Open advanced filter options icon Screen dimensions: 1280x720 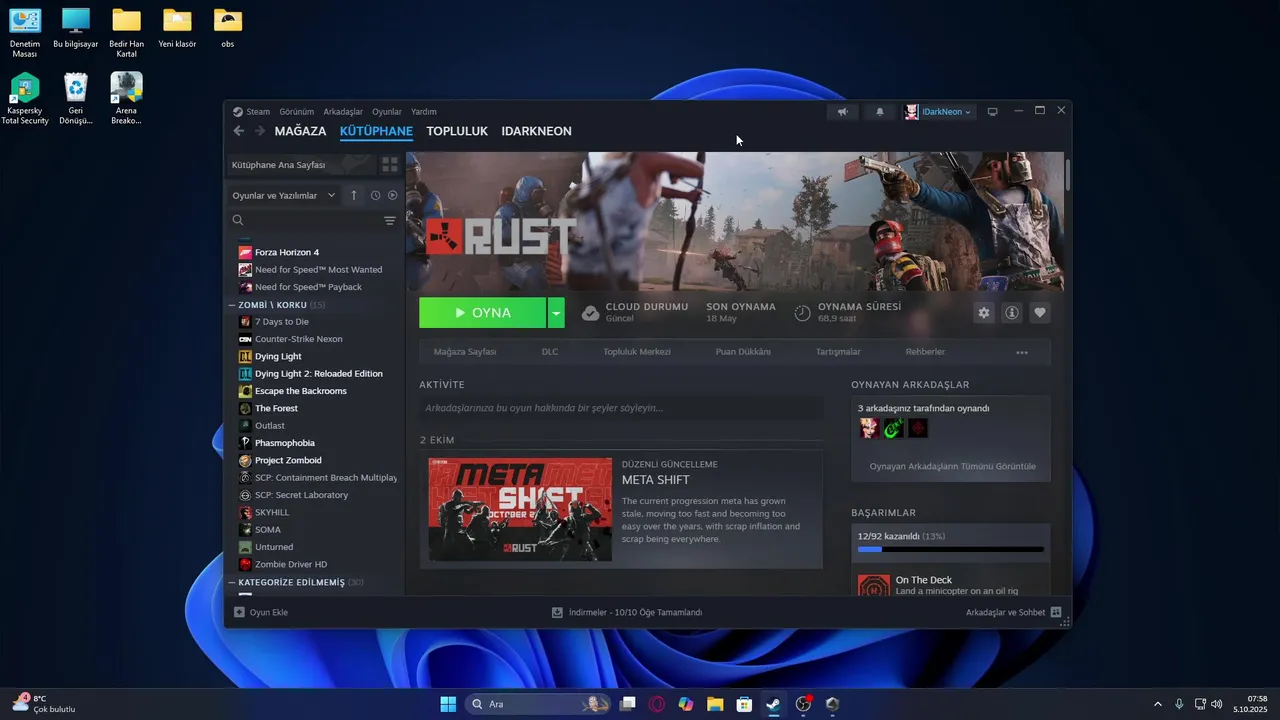[x=390, y=220]
